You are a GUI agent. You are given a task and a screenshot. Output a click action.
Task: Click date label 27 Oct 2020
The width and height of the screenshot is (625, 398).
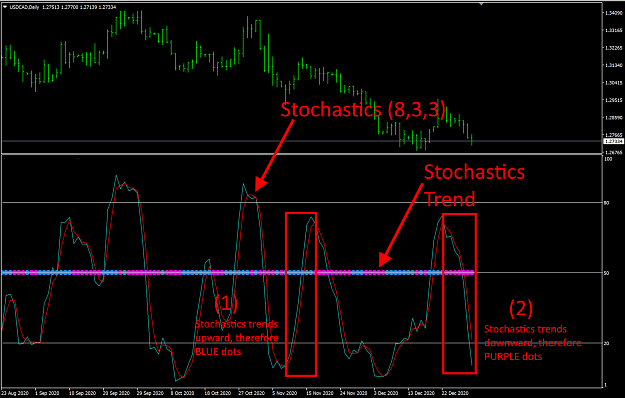click(x=252, y=393)
